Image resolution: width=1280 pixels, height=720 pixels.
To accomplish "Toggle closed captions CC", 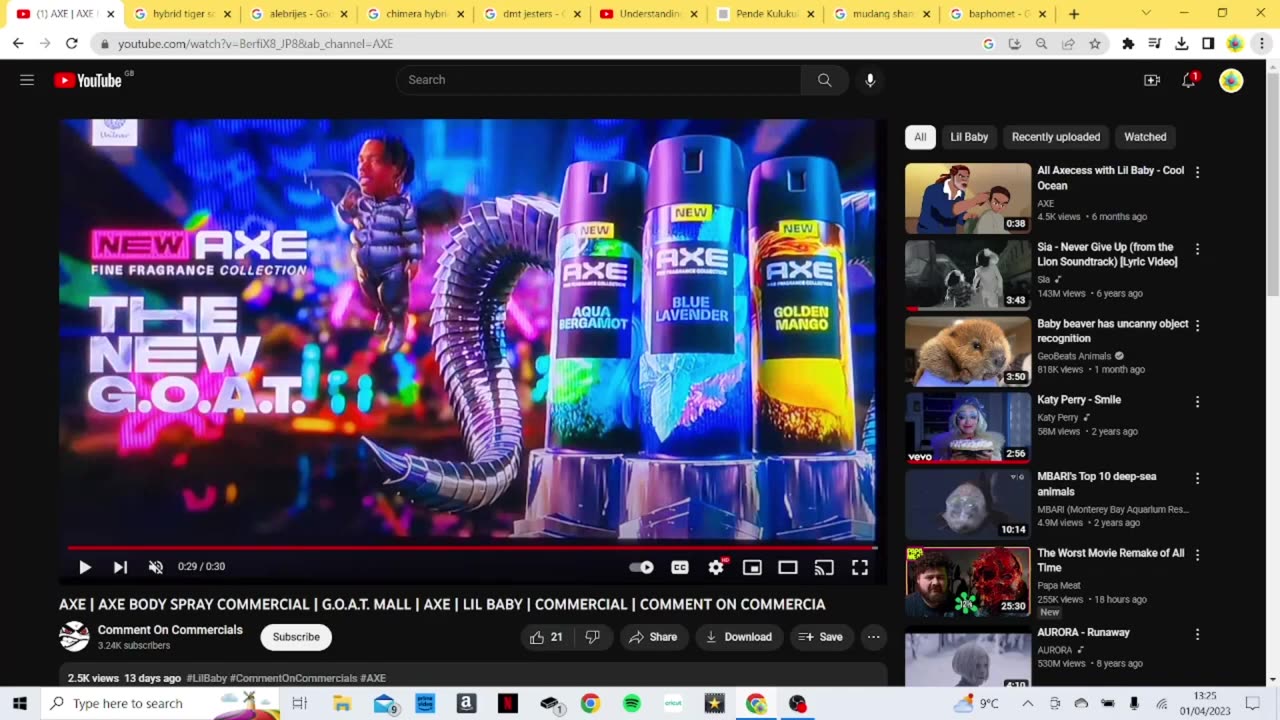I will click(680, 567).
